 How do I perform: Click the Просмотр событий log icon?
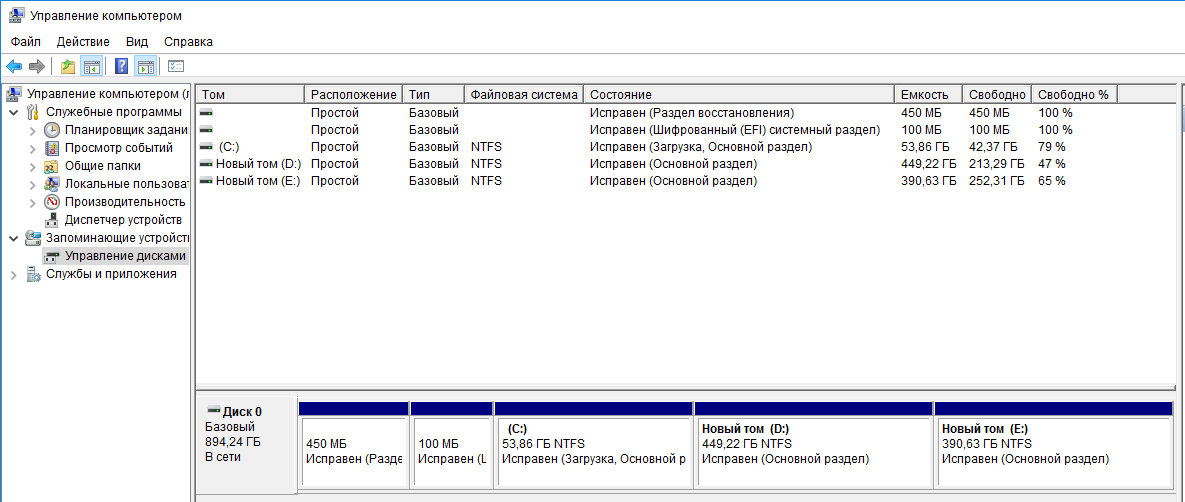click(51, 148)
